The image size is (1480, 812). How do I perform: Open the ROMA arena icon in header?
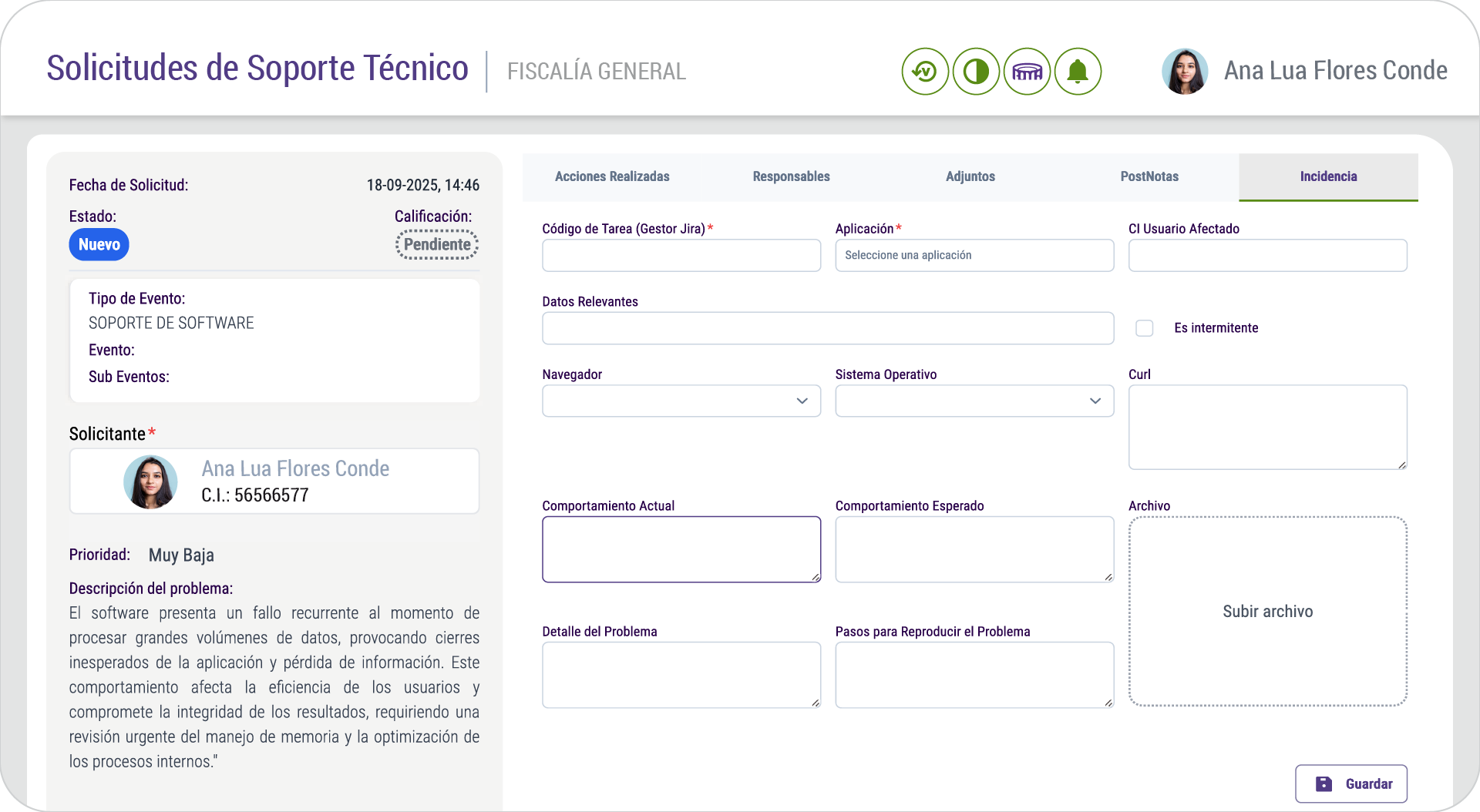(x=1027, y=71)
